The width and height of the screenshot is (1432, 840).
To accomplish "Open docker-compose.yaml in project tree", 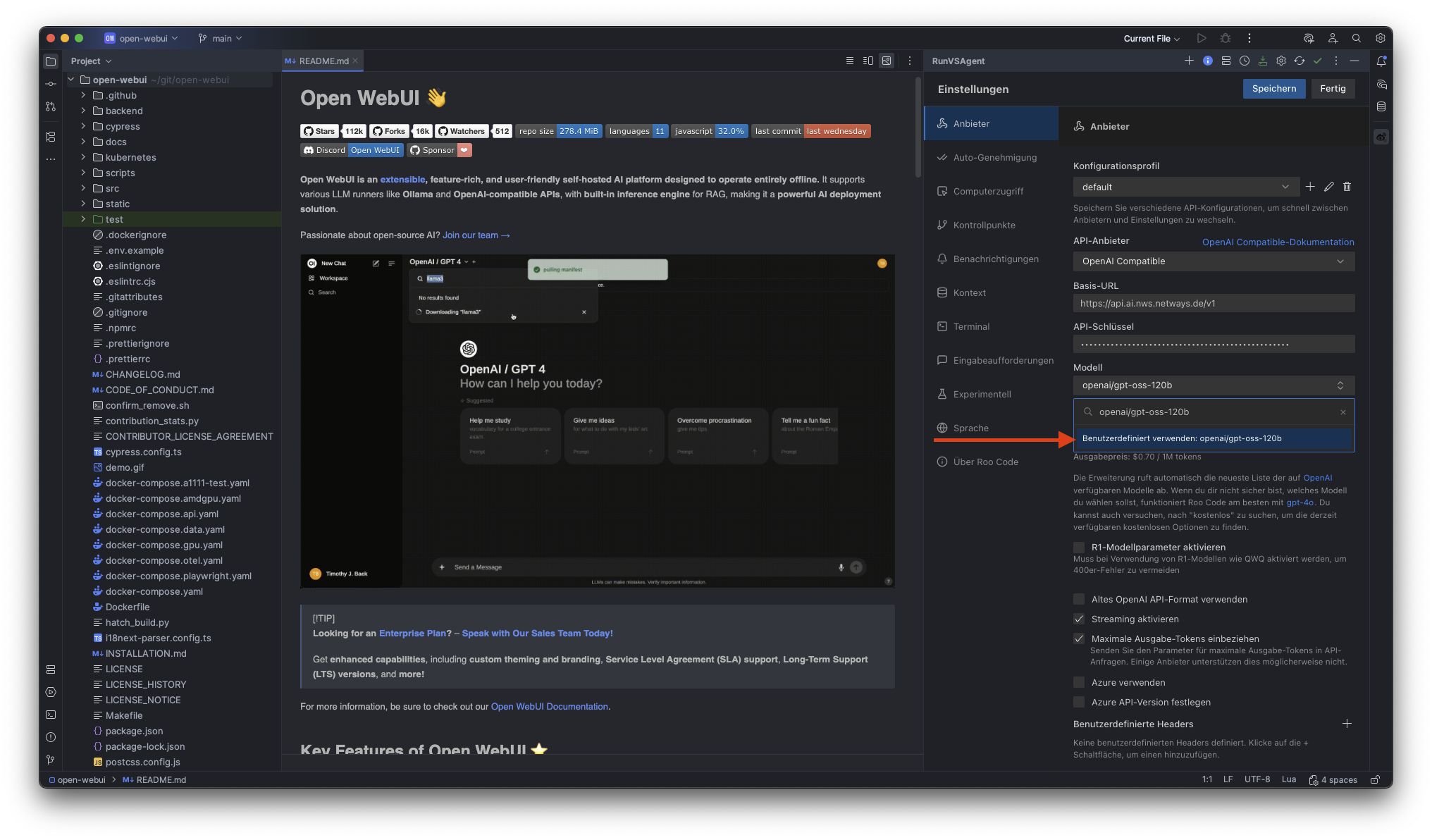I will click(154, 591).
